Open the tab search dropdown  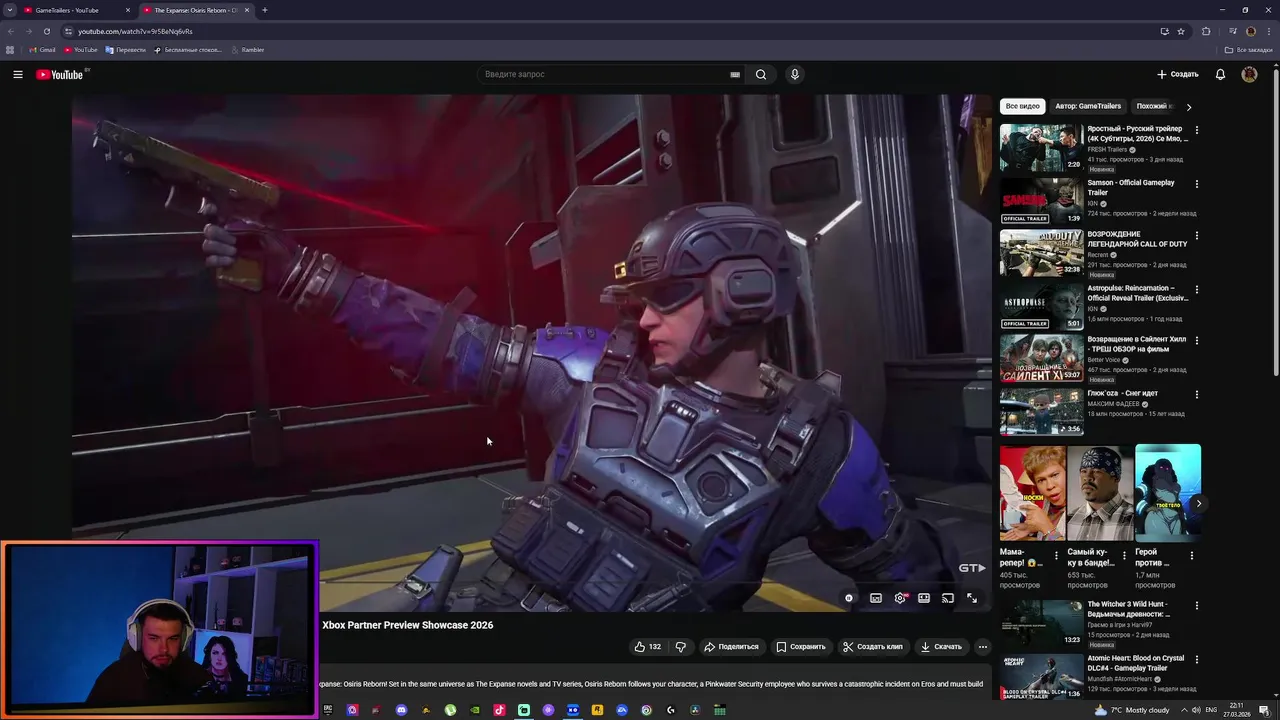(x=9, y=10)
